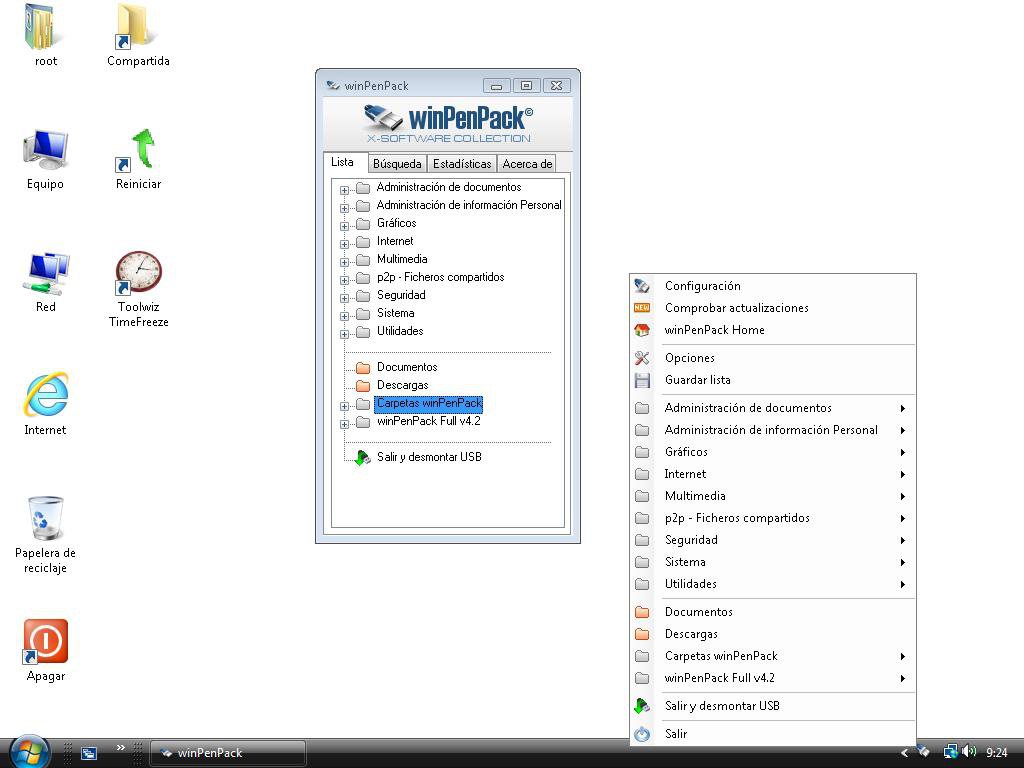Click the Show desktop quick launch icon
The image size is (1024, 768).
(89, 753)
